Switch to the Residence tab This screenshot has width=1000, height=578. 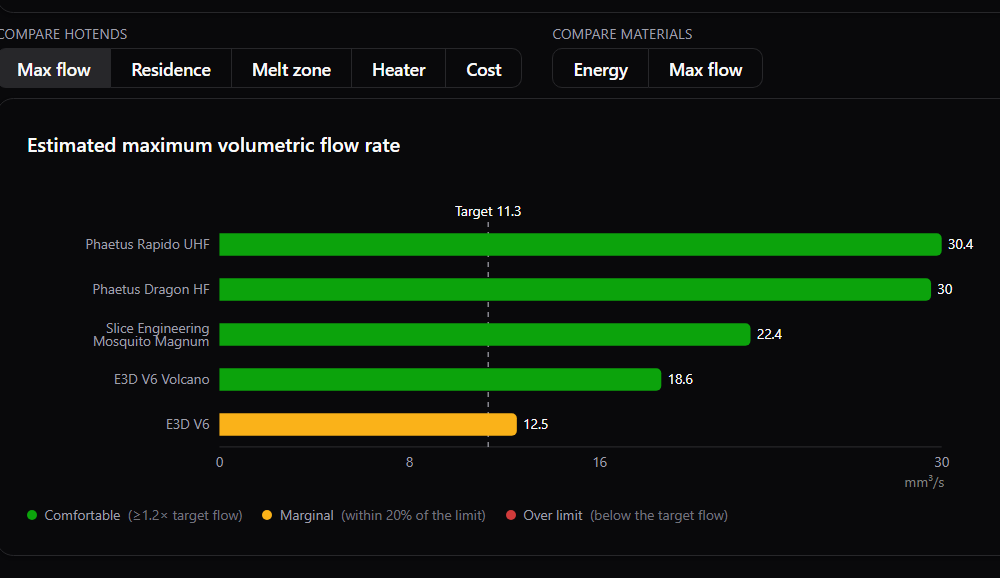pyautogui.click(x=171, y=69)
